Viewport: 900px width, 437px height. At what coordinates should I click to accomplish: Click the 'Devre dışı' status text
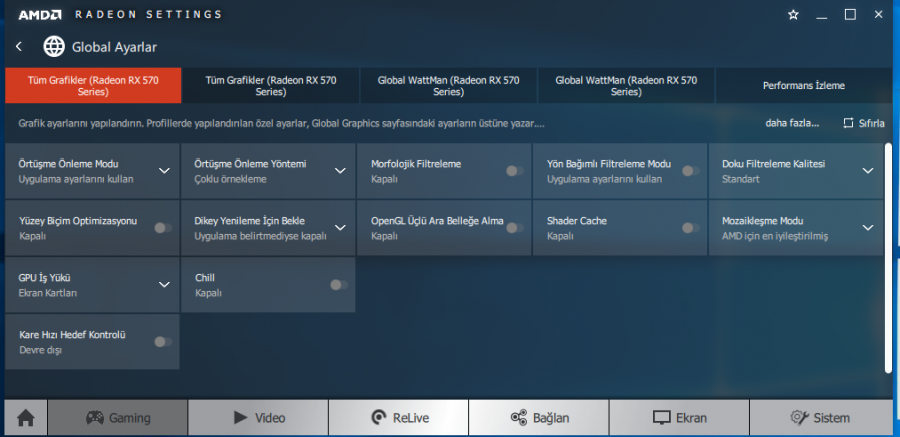coord(40,350)
